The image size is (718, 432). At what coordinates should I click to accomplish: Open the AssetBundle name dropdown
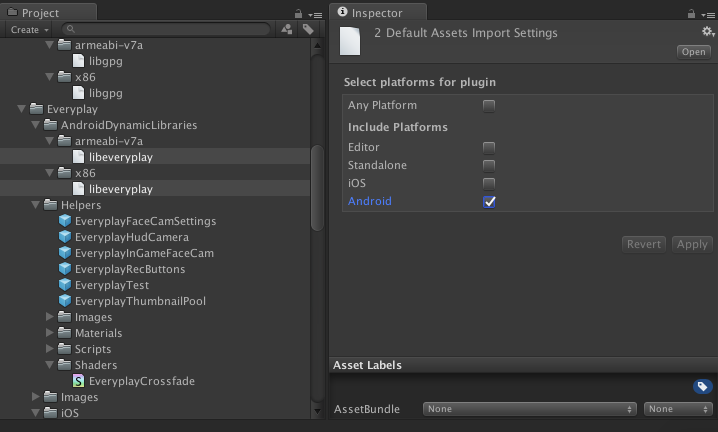pyautogui.click(x=530, y=409)
